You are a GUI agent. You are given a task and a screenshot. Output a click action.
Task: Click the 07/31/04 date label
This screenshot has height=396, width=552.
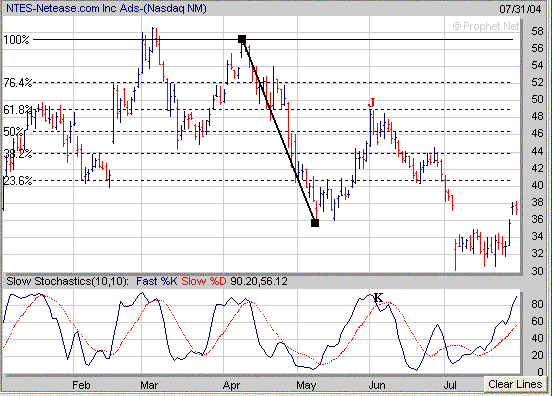pyautogui.click(x=520, y=8)
